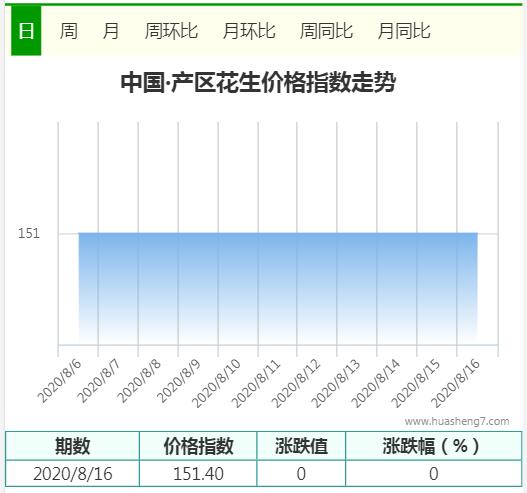
Task: Click the 2020/8/11 axis date label
Action: (x=257, y=383)
